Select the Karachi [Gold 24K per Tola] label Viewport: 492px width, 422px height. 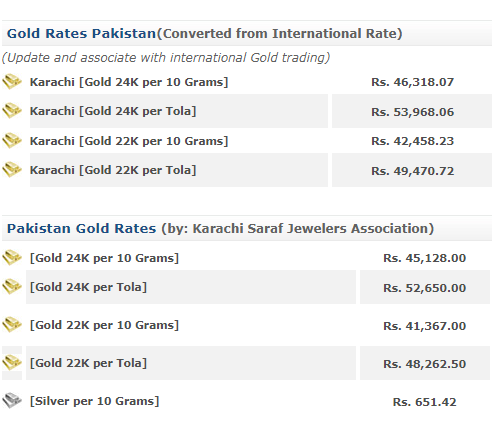(x=113, y=111)
